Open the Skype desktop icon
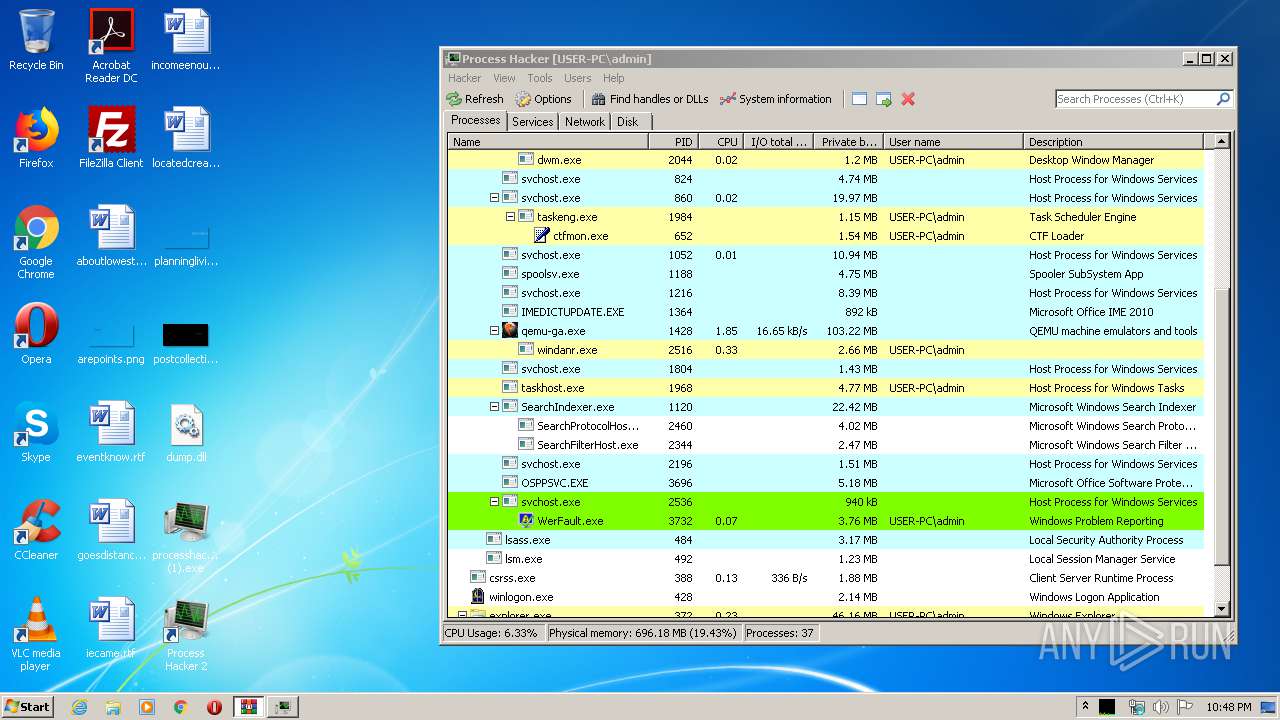Viewport: 1280px width, 720px height. click(x=36, y=432)
